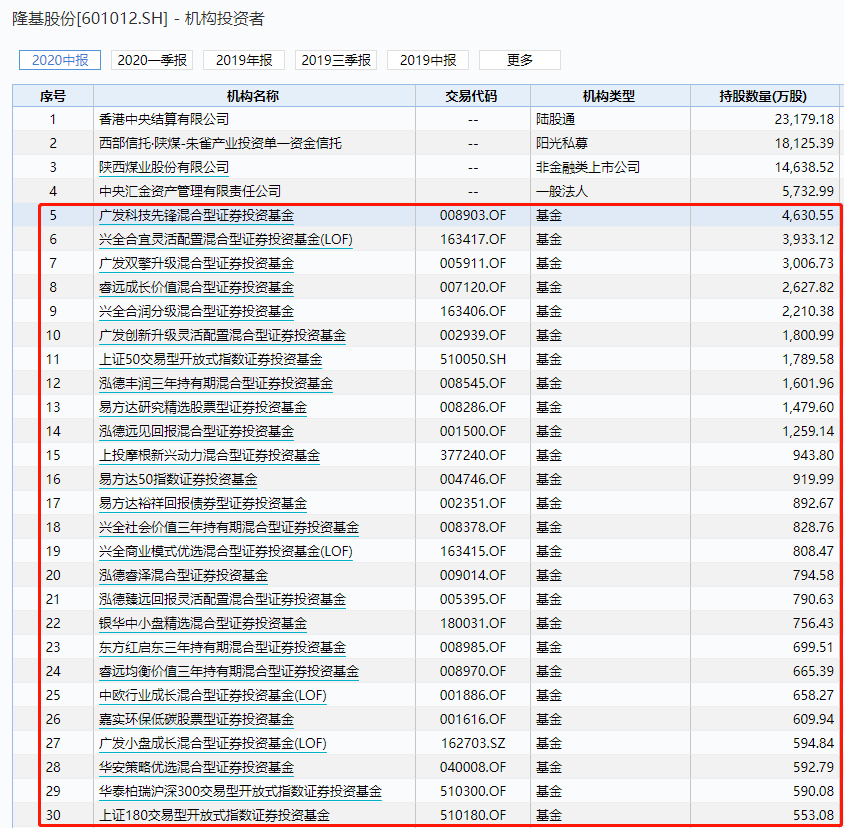The image size is (844, 828).
Task: Select the 2019三季报 tab
Action: (x=337, y=60)
